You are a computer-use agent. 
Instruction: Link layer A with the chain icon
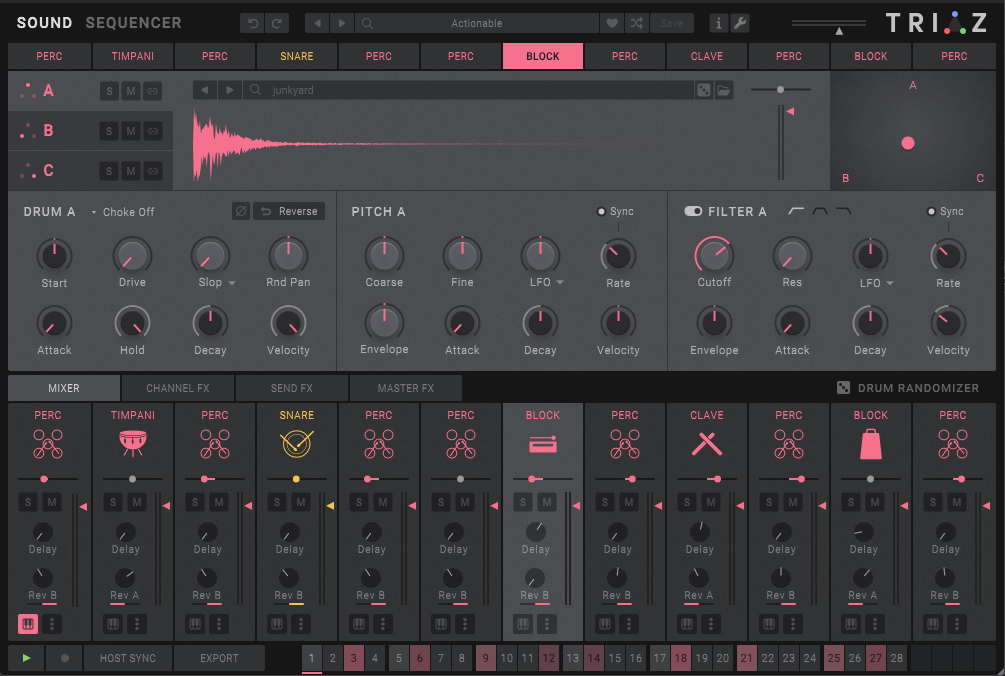click(153, 91)
